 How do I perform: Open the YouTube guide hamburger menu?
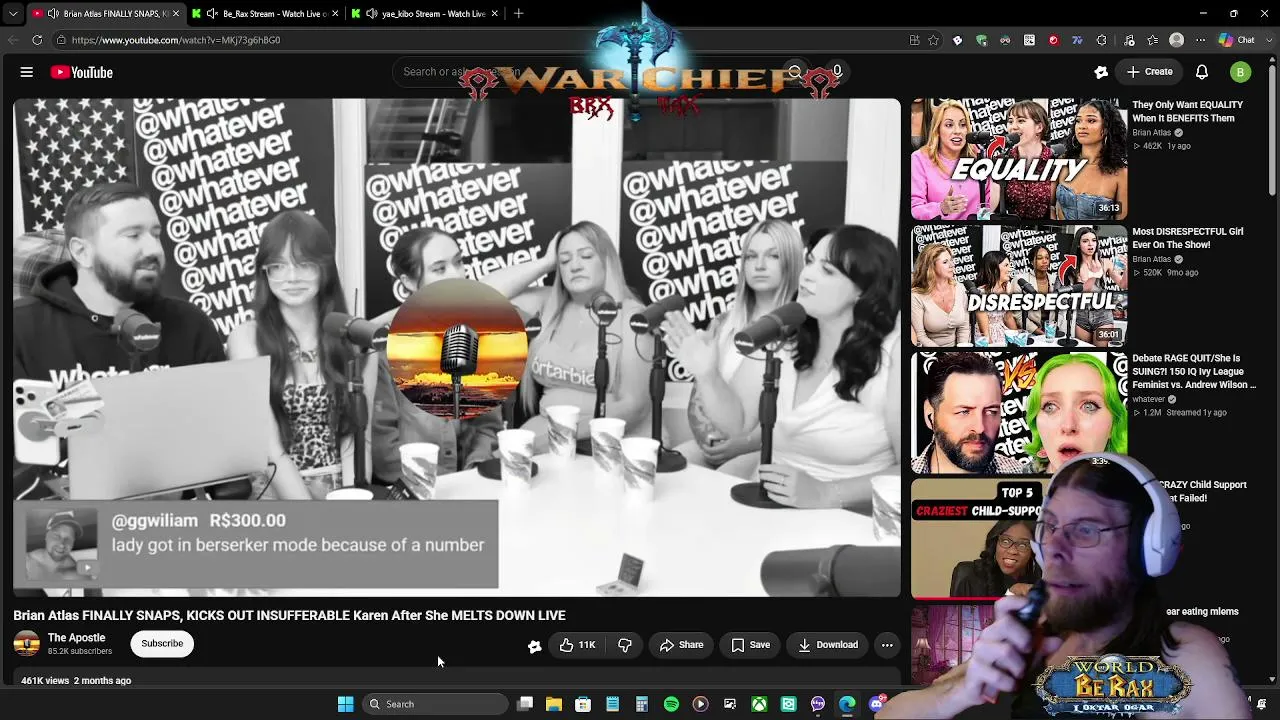[x=27, y=72]
